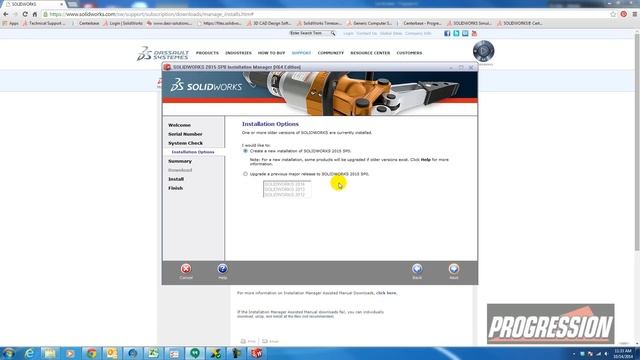Open the red SolidWorks taskbar icon
Viewport: 640px width, 360px height.
257,353
